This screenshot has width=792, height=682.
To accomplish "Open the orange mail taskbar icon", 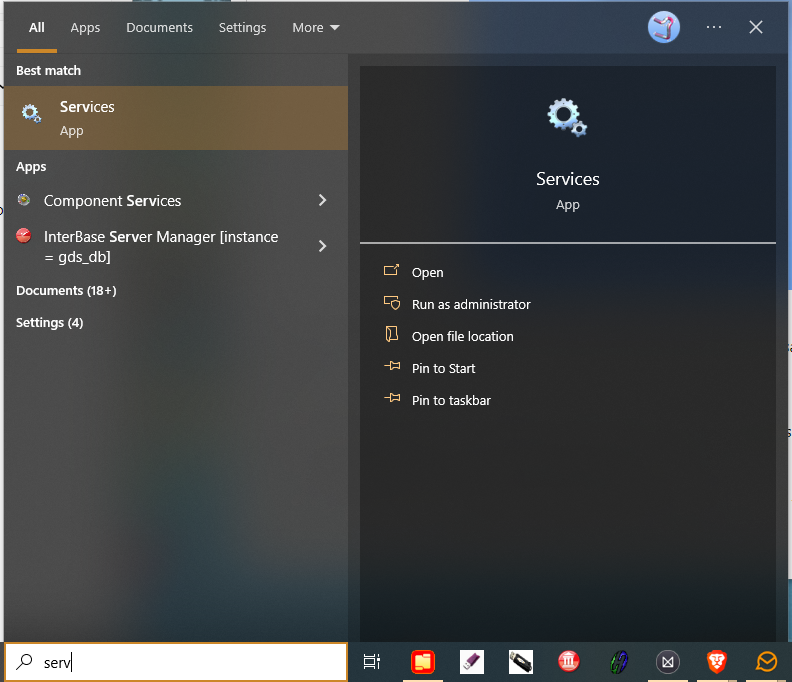I will pyautogui.click(x=766, y=662).
